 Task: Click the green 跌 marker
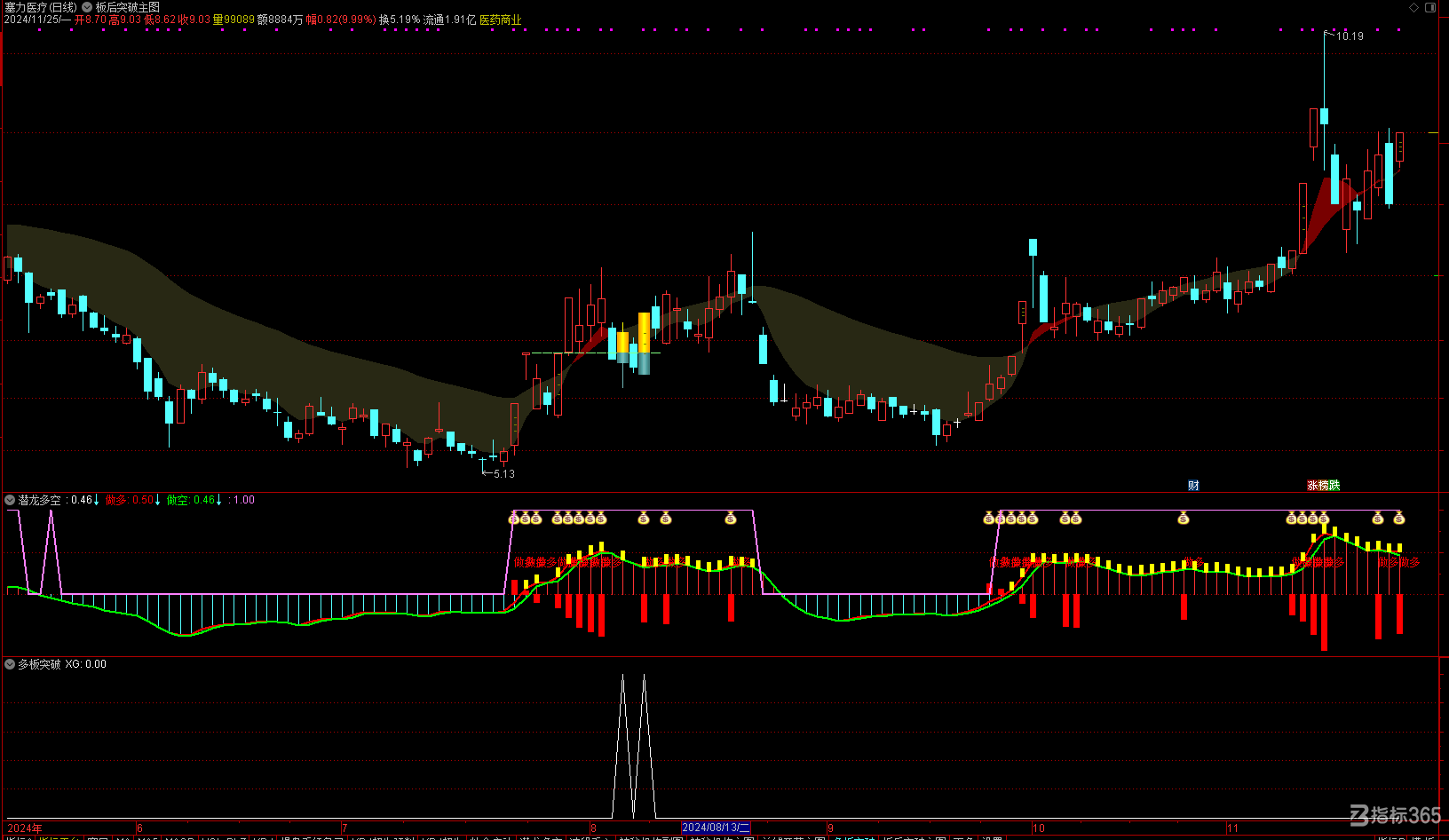[1334, 486]
